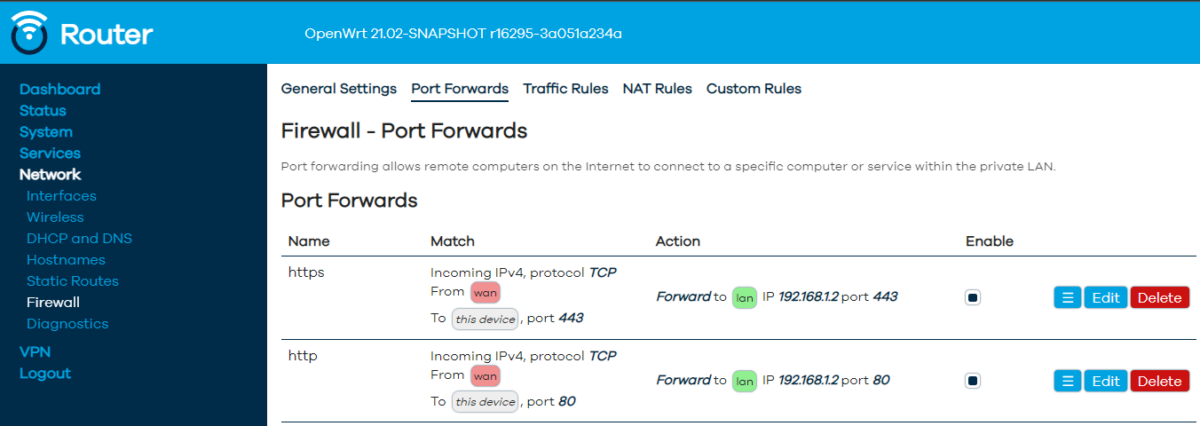Toggle the http port forward checkbox
Screen dimensions: 1200x426
click(x=973, y=381)
